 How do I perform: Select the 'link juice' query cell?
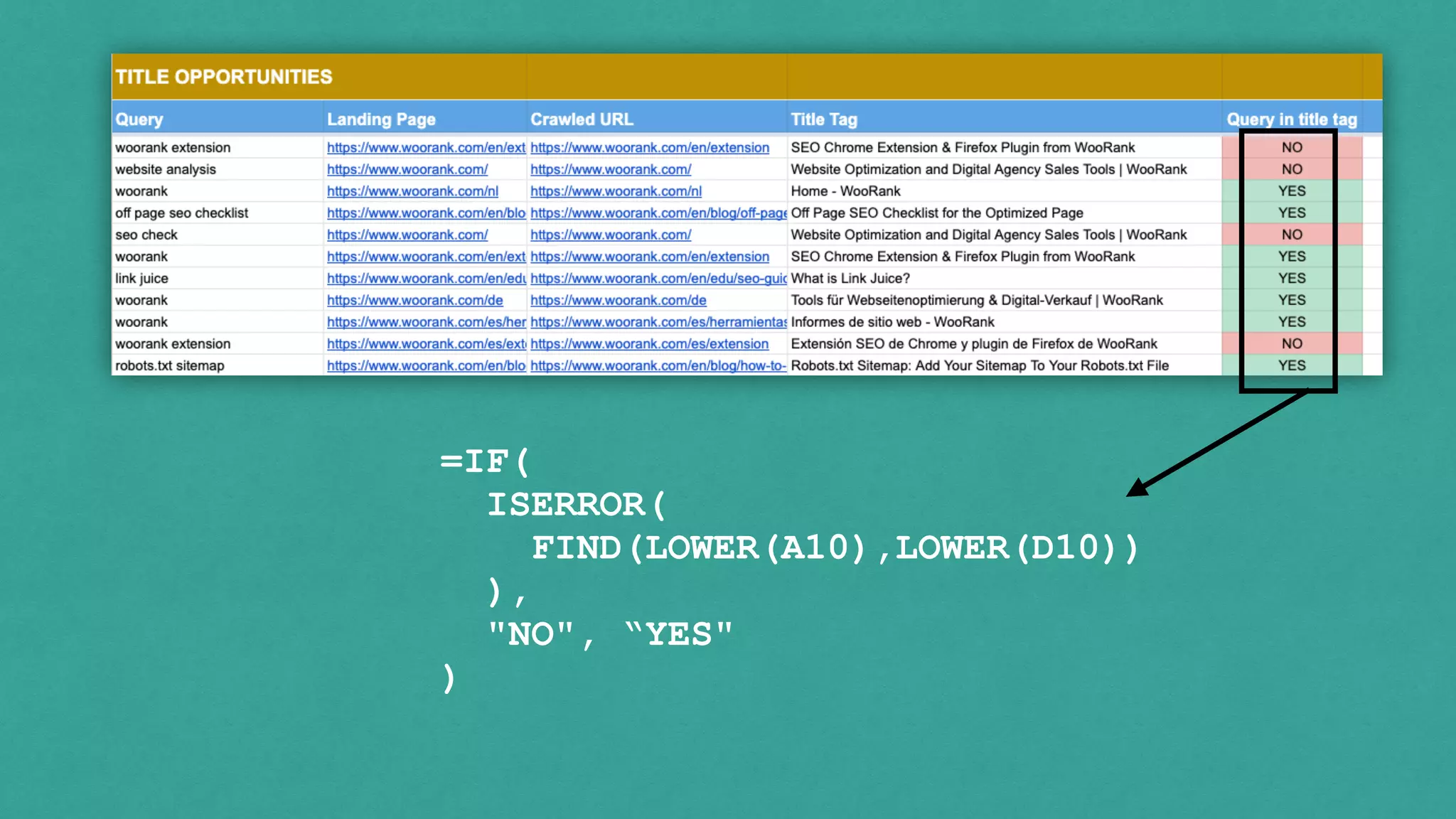(218, 279)
